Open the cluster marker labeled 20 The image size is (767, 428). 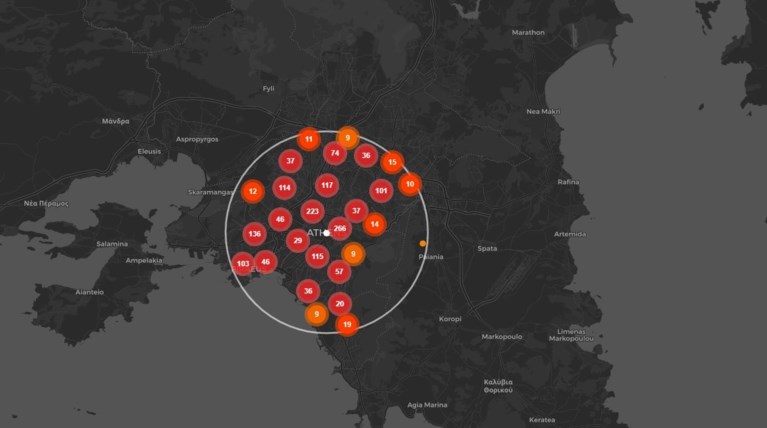(x=340, y=303)
